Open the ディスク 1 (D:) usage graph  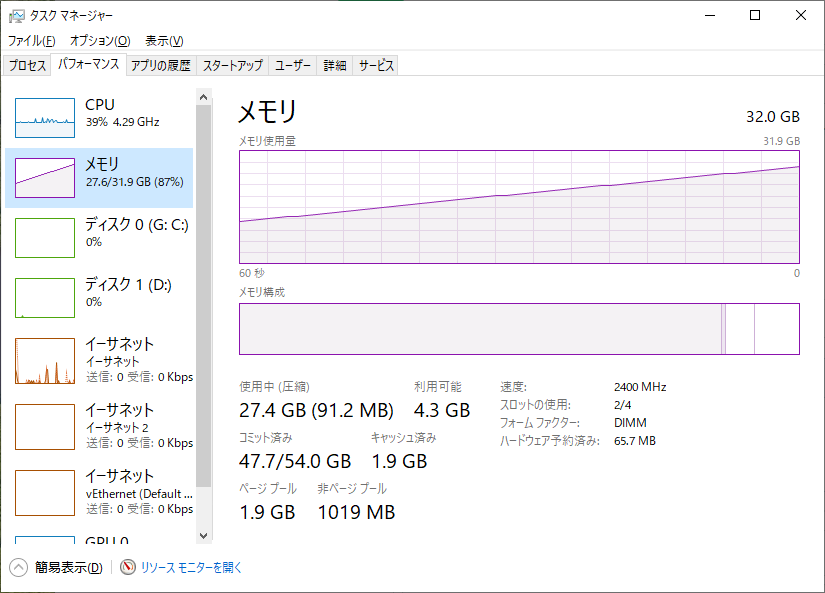coord(100,297)
